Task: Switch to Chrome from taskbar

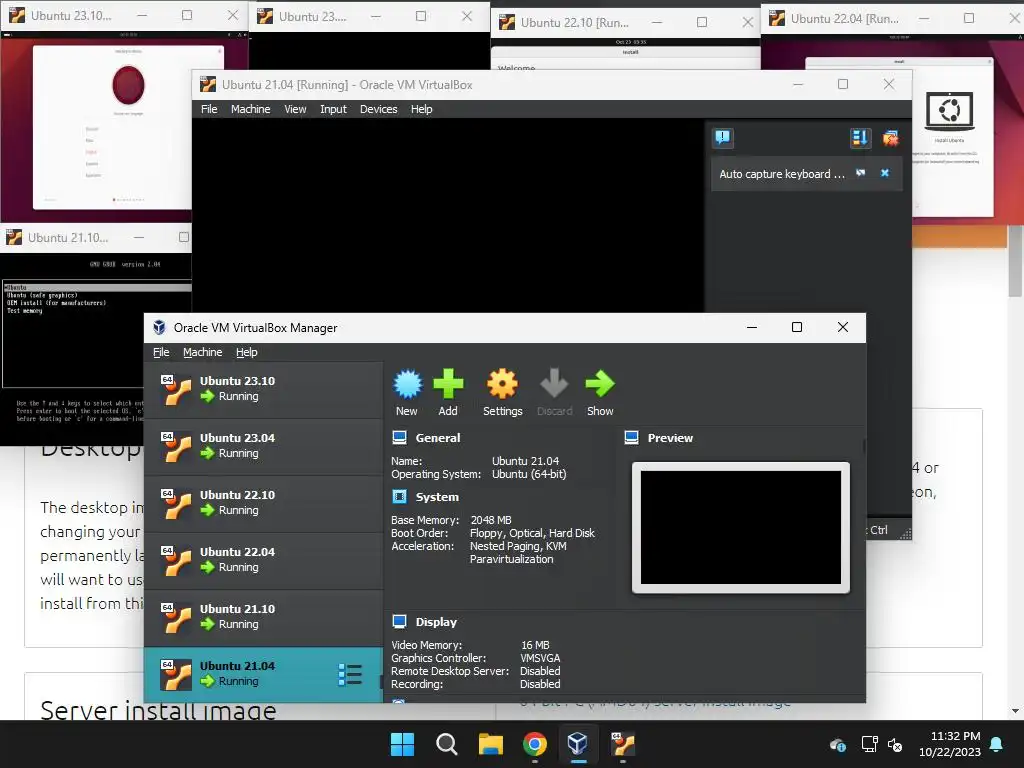Action: coord(535,744)
